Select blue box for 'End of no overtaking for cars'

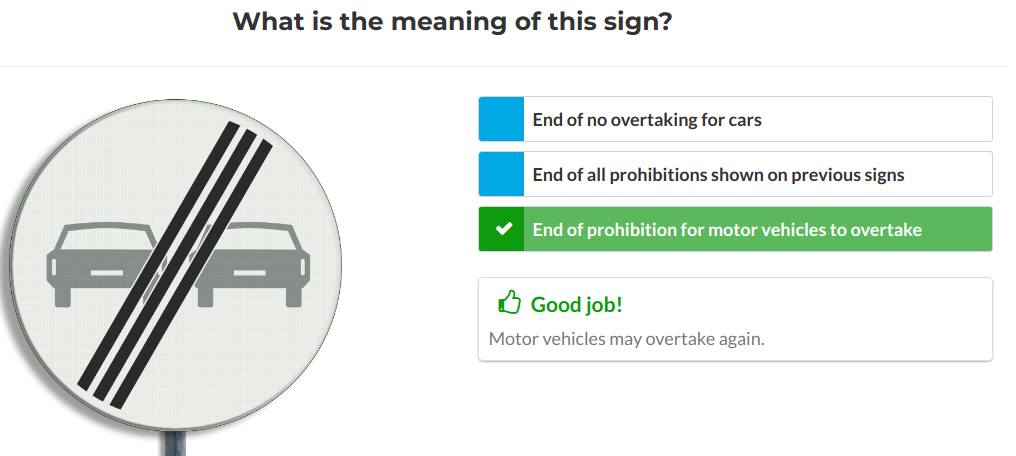pyautogui.click(x=501, y=119)
